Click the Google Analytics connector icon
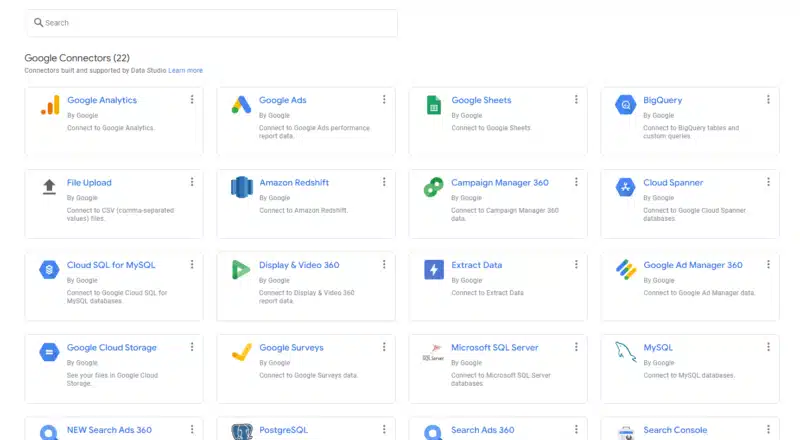 click(49, 104)
